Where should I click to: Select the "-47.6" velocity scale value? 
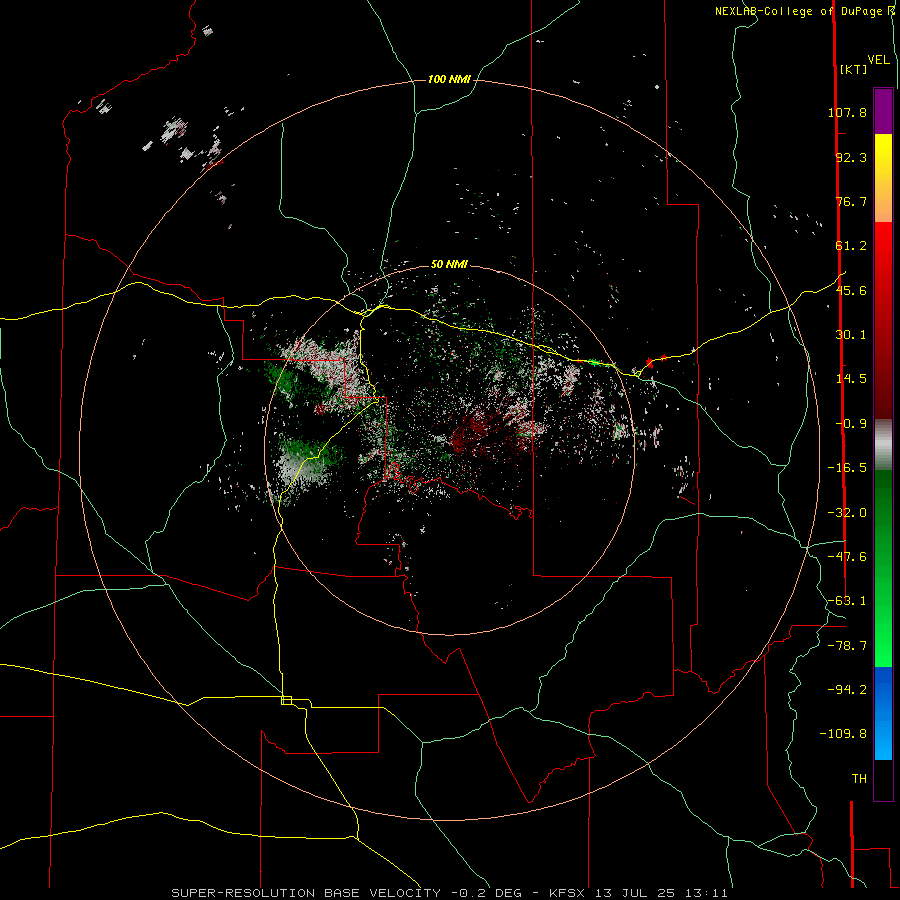pyautogui.click(x=847, y=557)
